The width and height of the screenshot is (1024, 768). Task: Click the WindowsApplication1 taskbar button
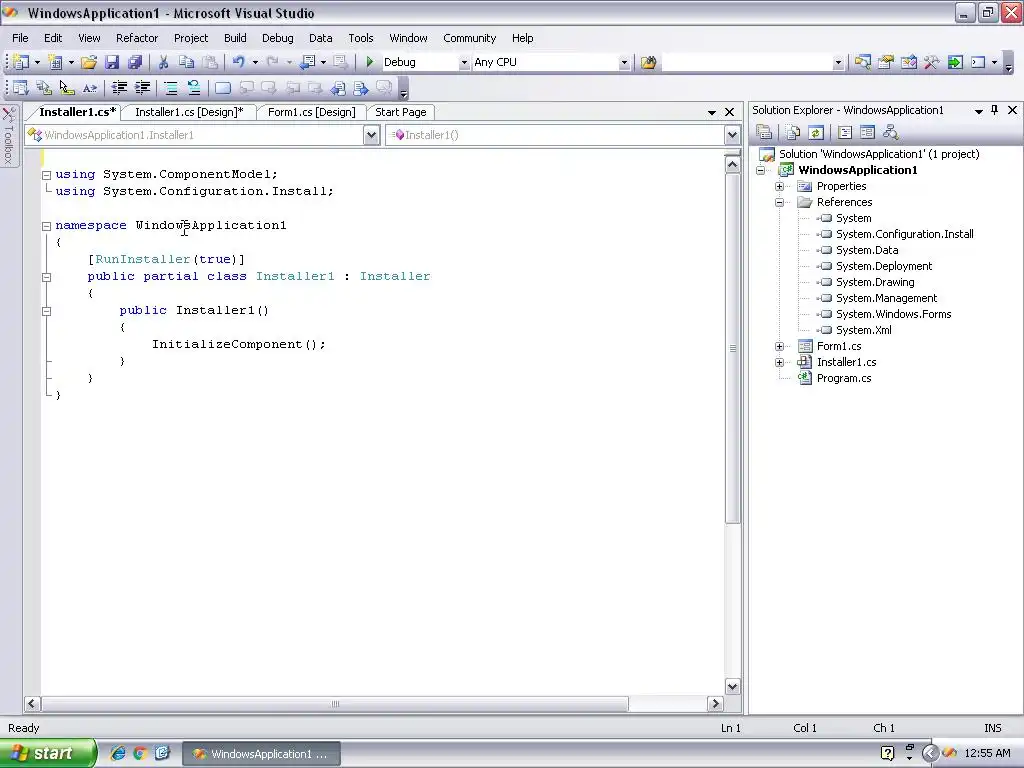tap(261, 754)
